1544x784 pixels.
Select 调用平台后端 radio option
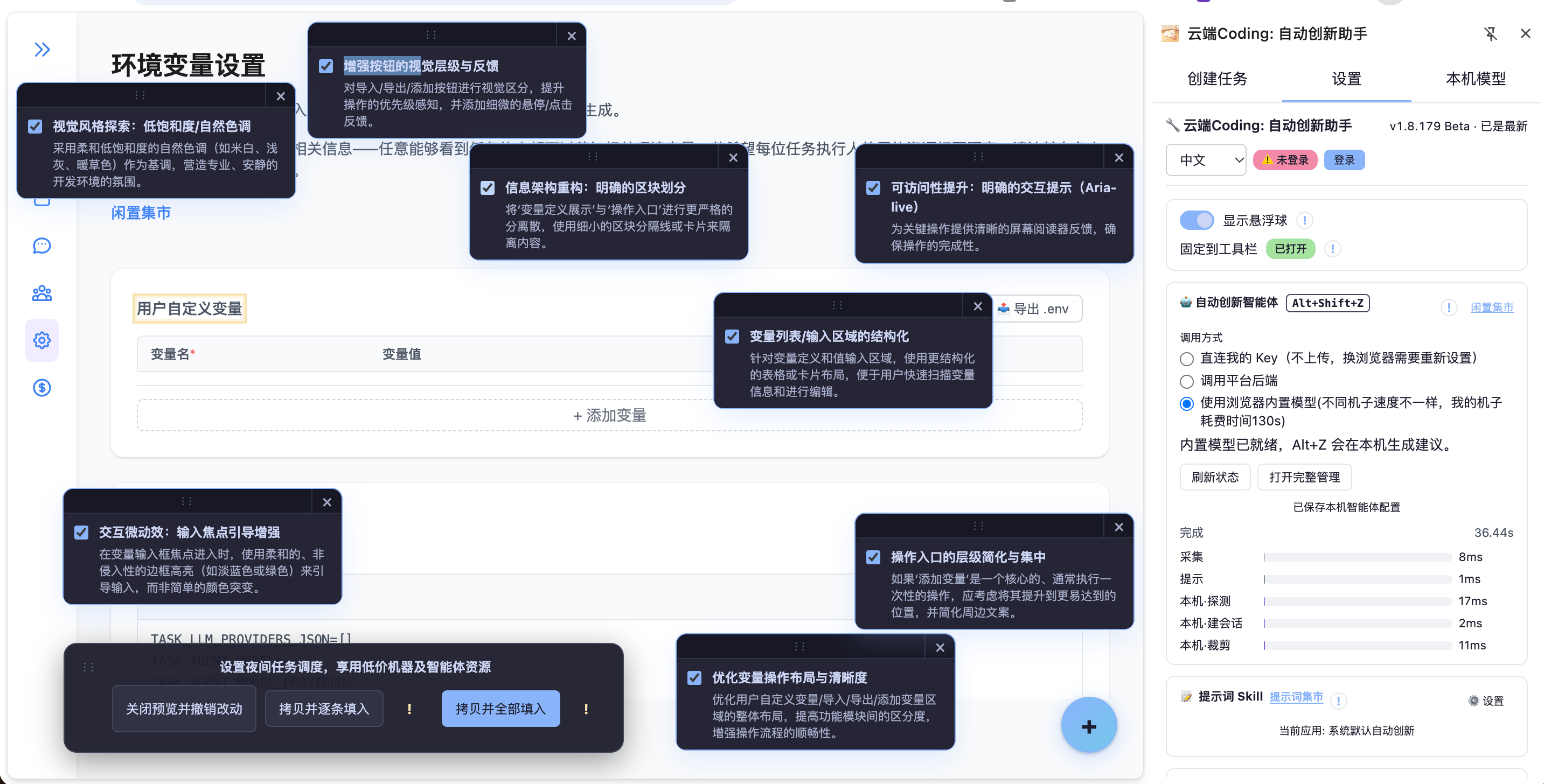click(x=1186, y=382)
